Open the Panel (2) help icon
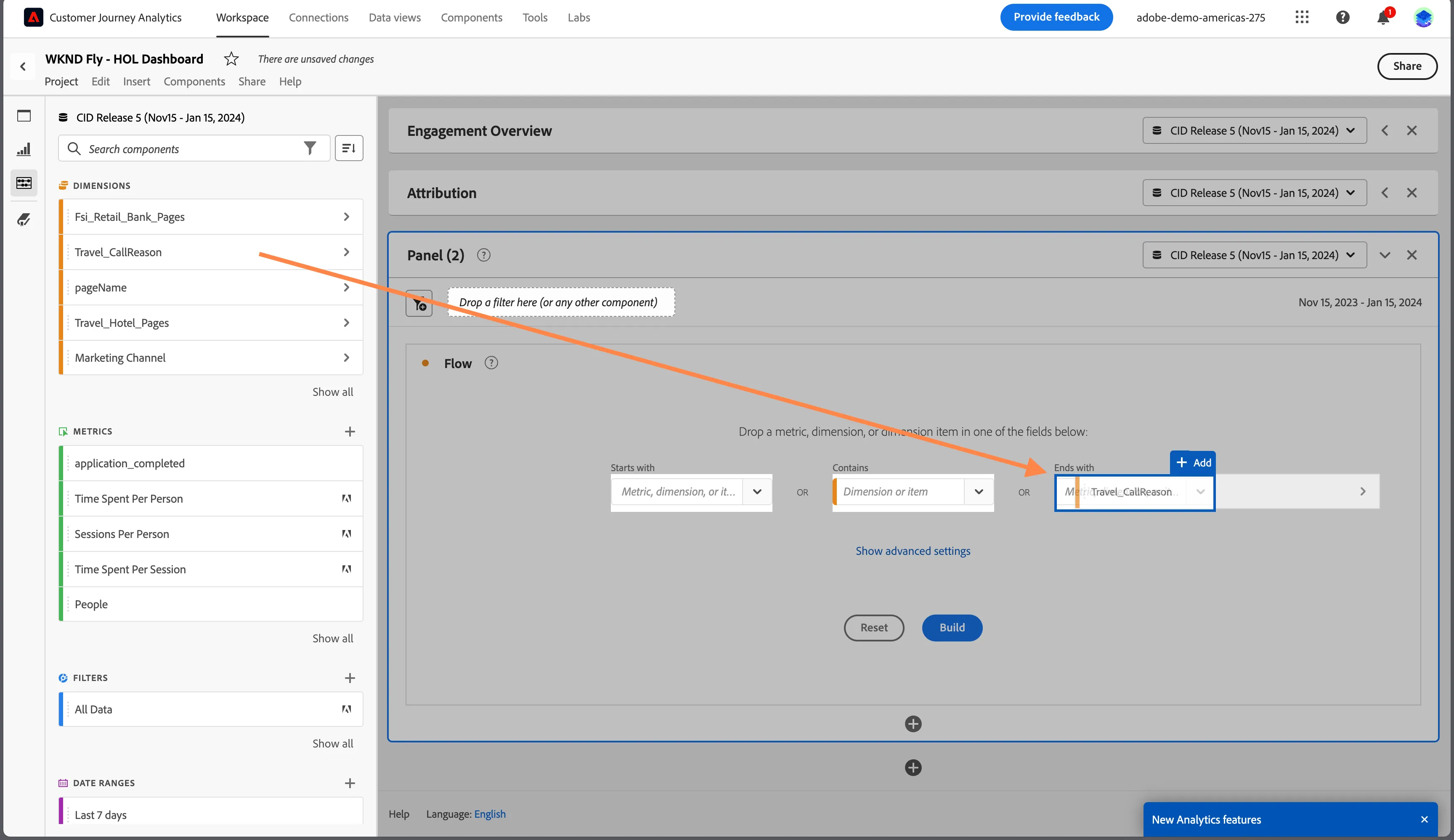Image resolution: width=1454 pixels, height=840 pixels. pyautogui.click(x=484, y=255)
